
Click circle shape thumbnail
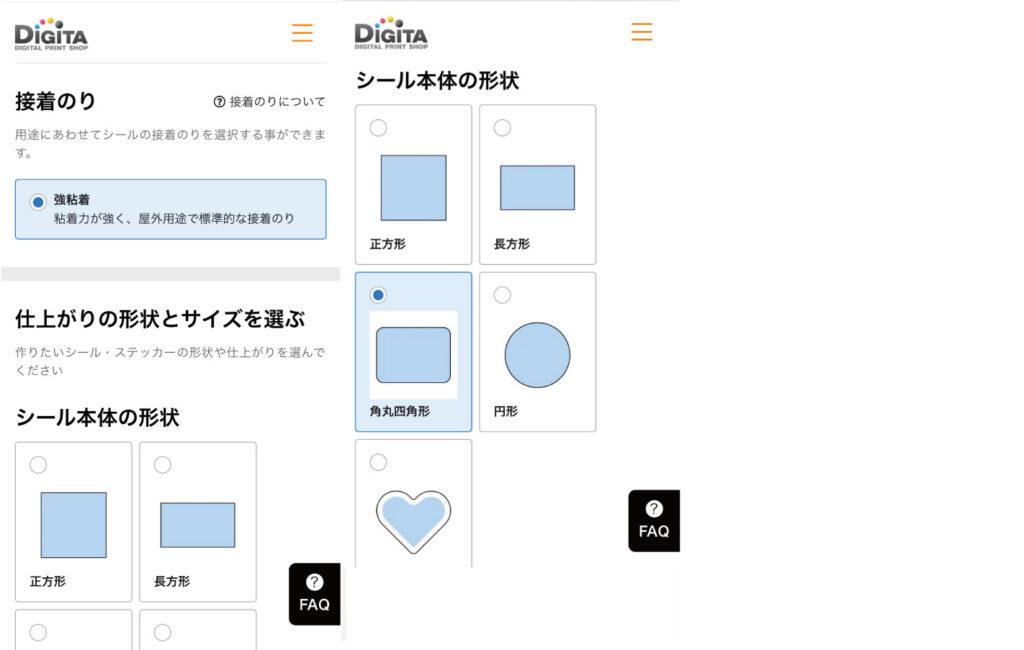tap(537, 355)
